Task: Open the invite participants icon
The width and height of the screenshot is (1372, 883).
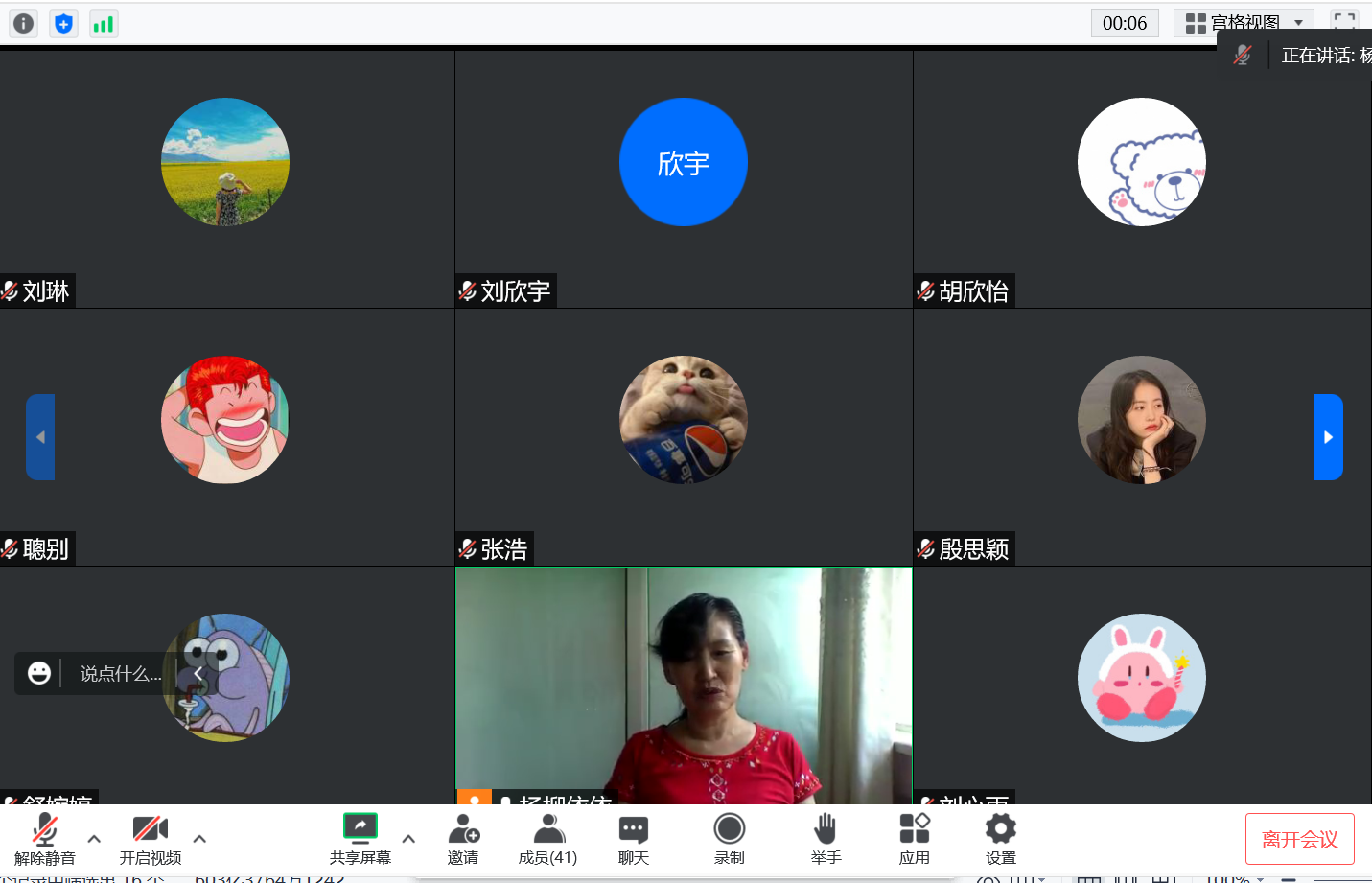Action: 463,839
